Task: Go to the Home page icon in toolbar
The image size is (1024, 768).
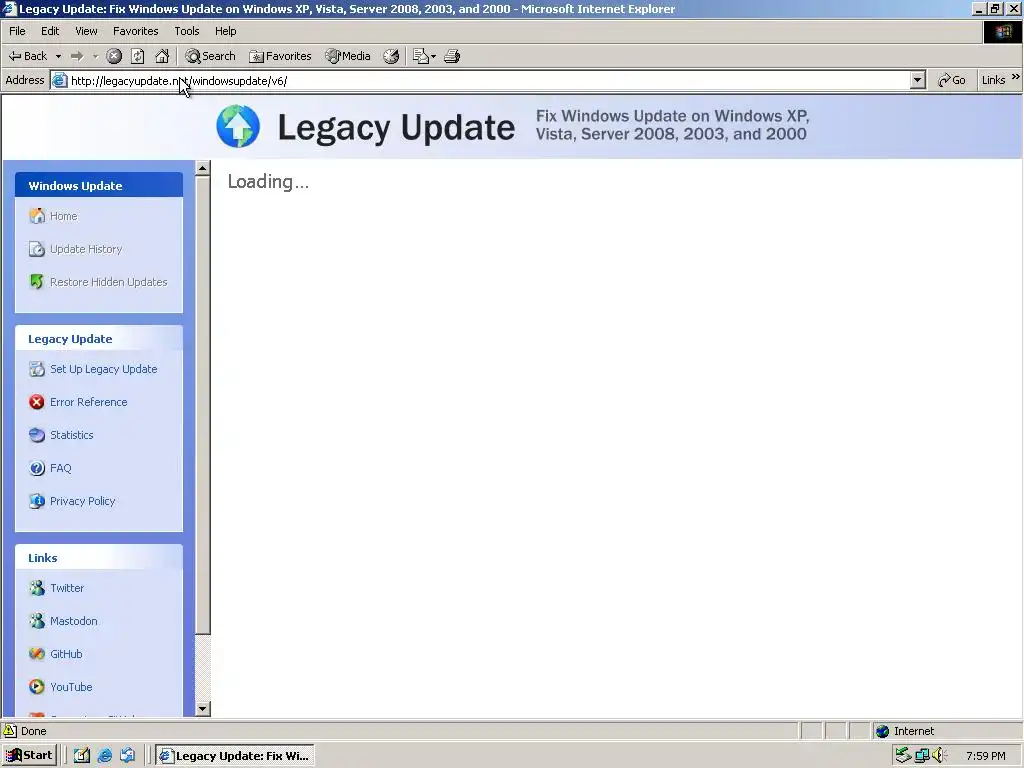Action: [x=162, y=56]
